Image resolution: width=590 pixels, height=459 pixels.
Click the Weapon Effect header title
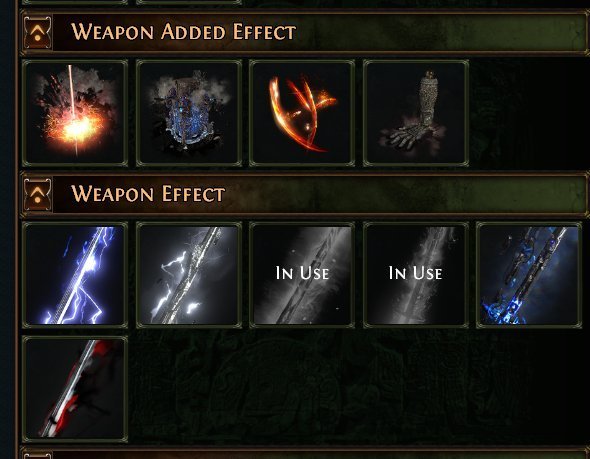(148, 194)
